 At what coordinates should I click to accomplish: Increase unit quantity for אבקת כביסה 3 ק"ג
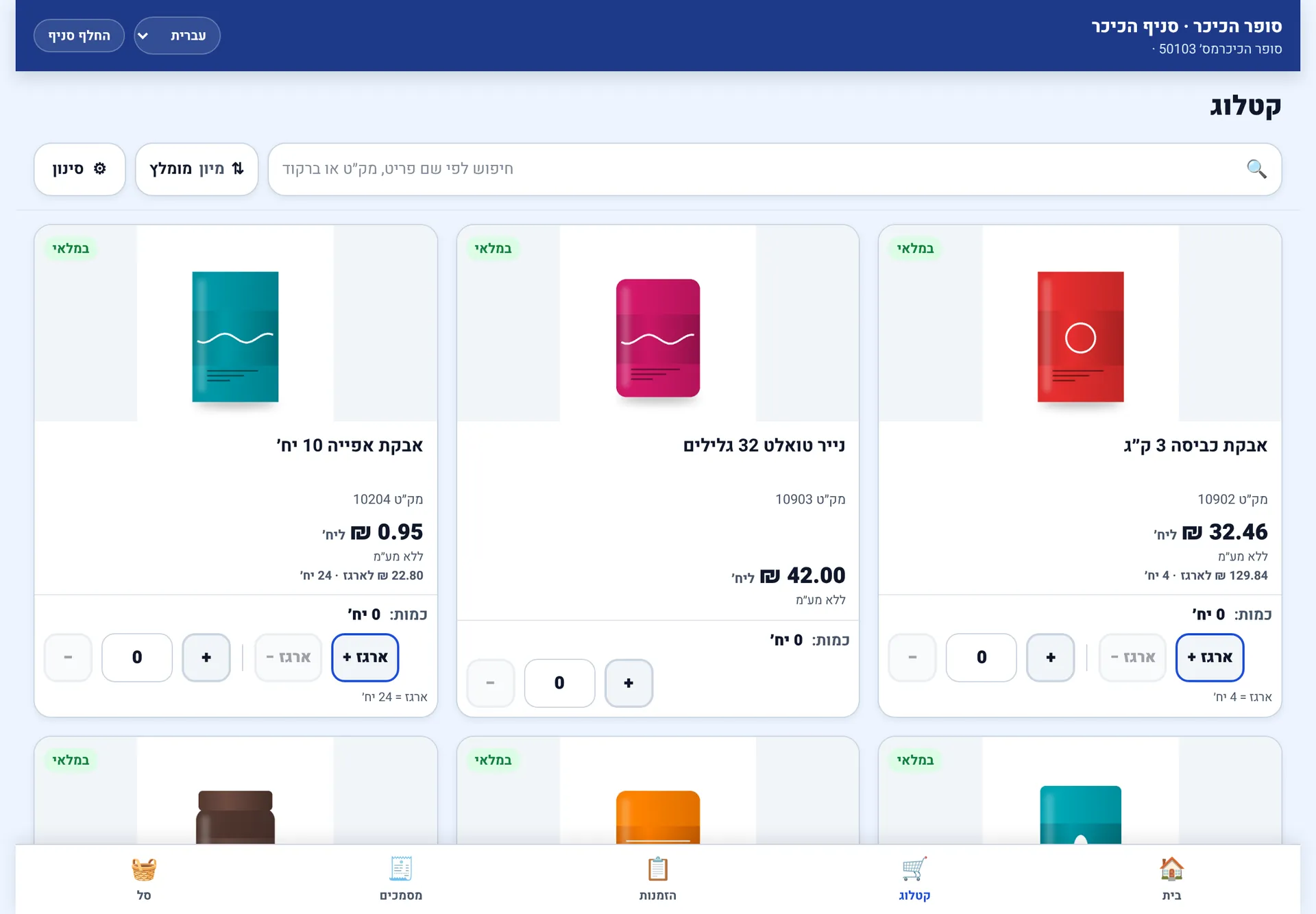point(1050,658)
